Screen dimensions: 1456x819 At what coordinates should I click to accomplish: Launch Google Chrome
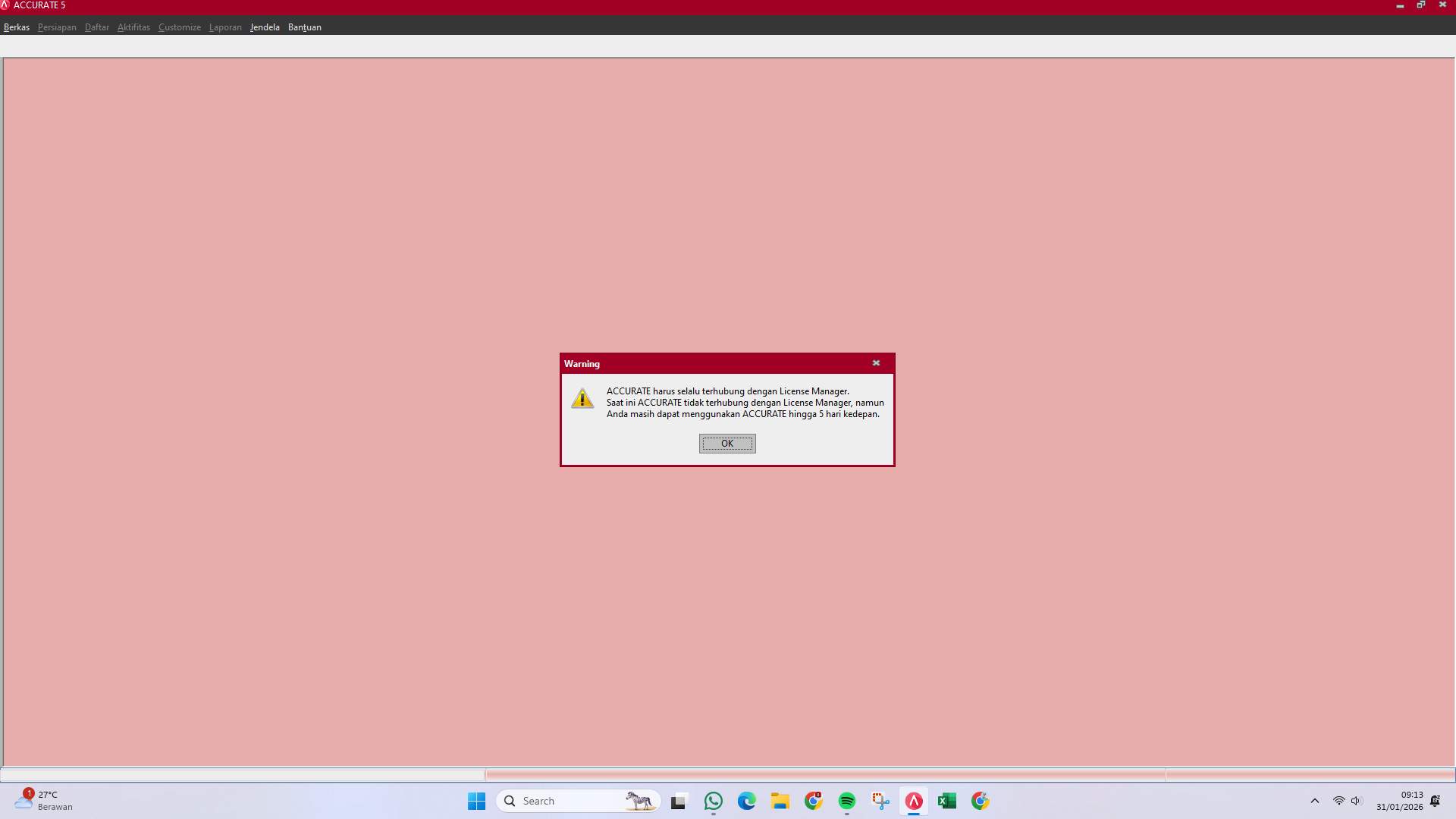point(814,801)
